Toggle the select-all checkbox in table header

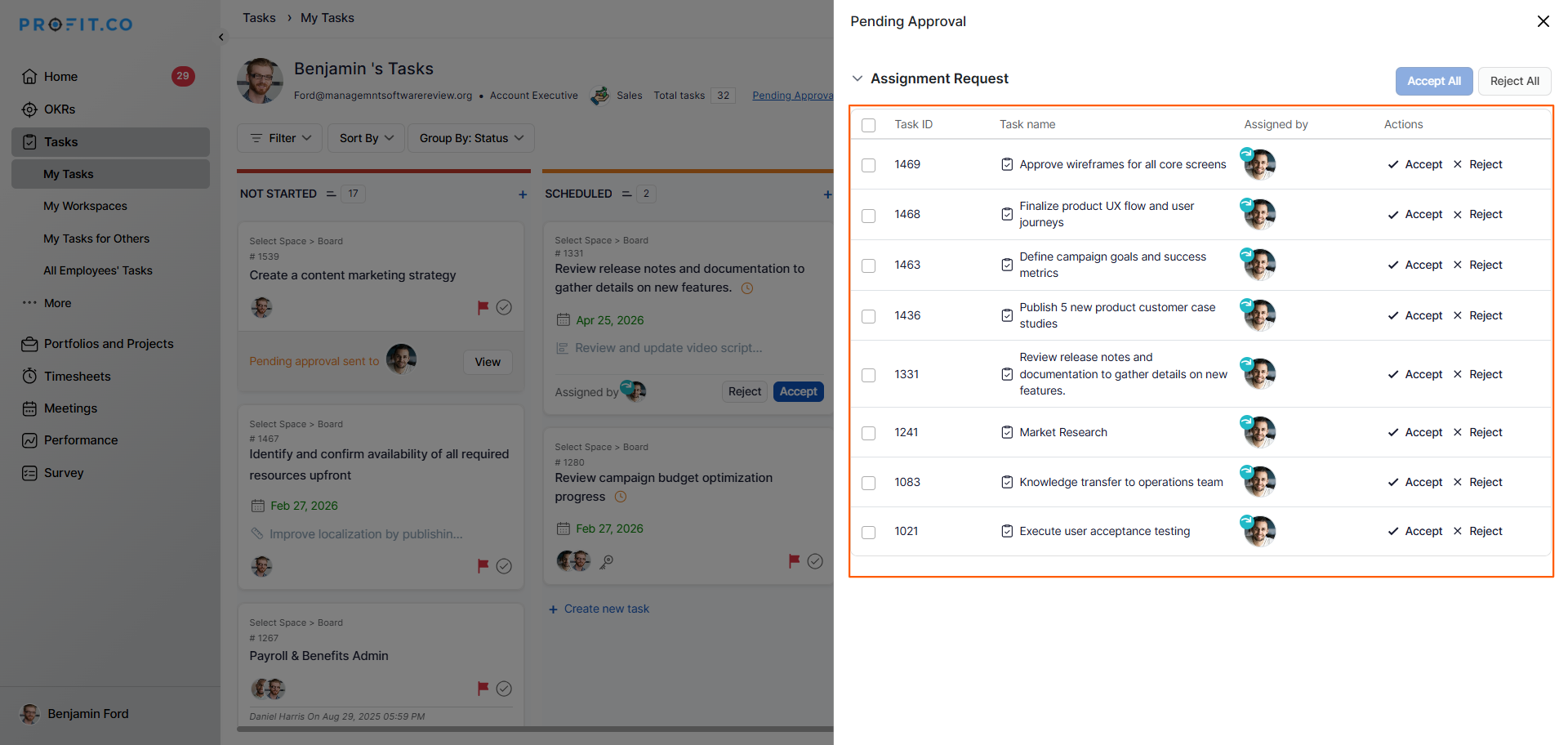[868, 125]
